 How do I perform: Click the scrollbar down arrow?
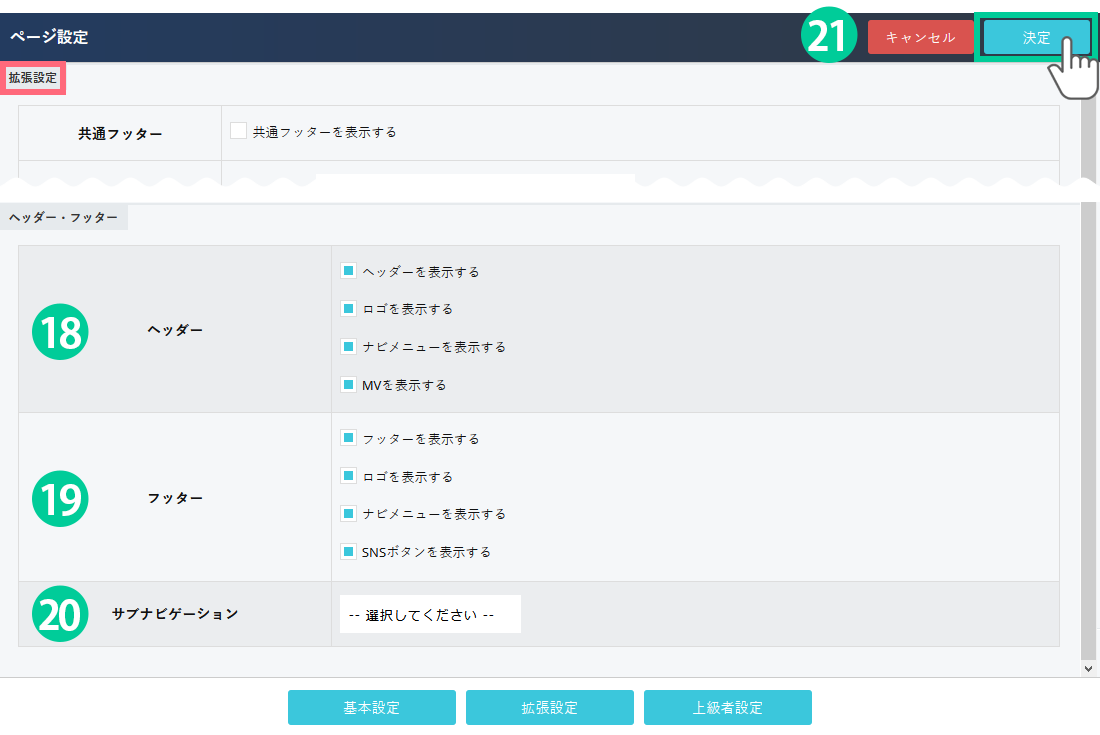[1089, 667]
